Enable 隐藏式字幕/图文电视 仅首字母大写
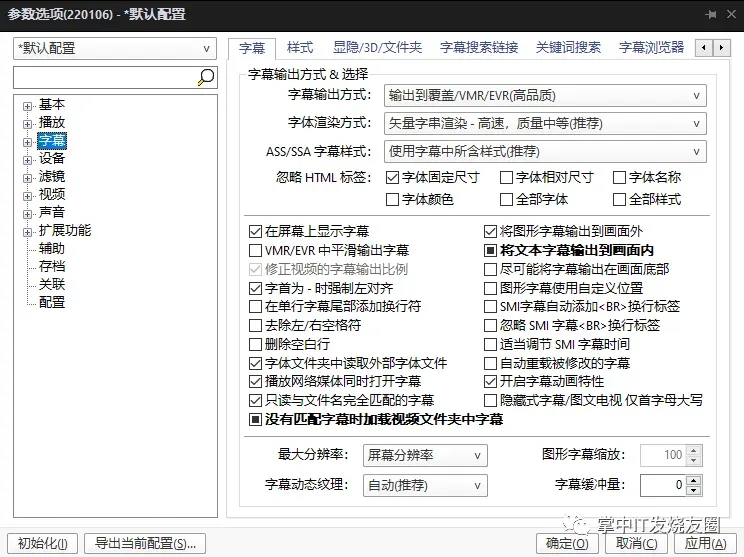 (x=490, y=400)
